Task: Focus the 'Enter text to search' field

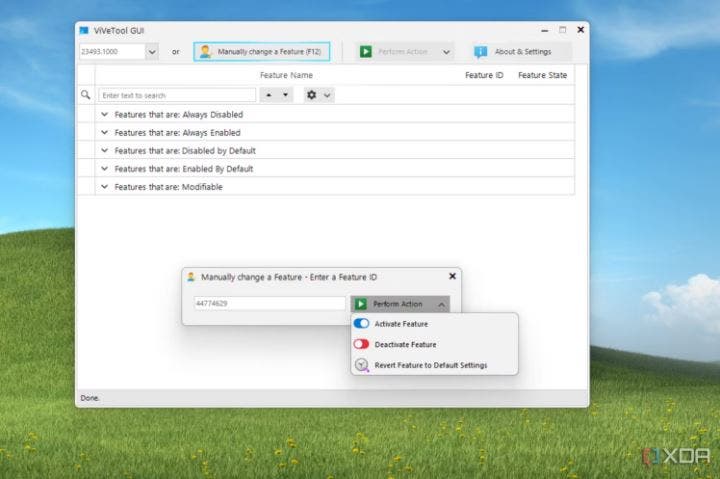Action: (177, 95)
